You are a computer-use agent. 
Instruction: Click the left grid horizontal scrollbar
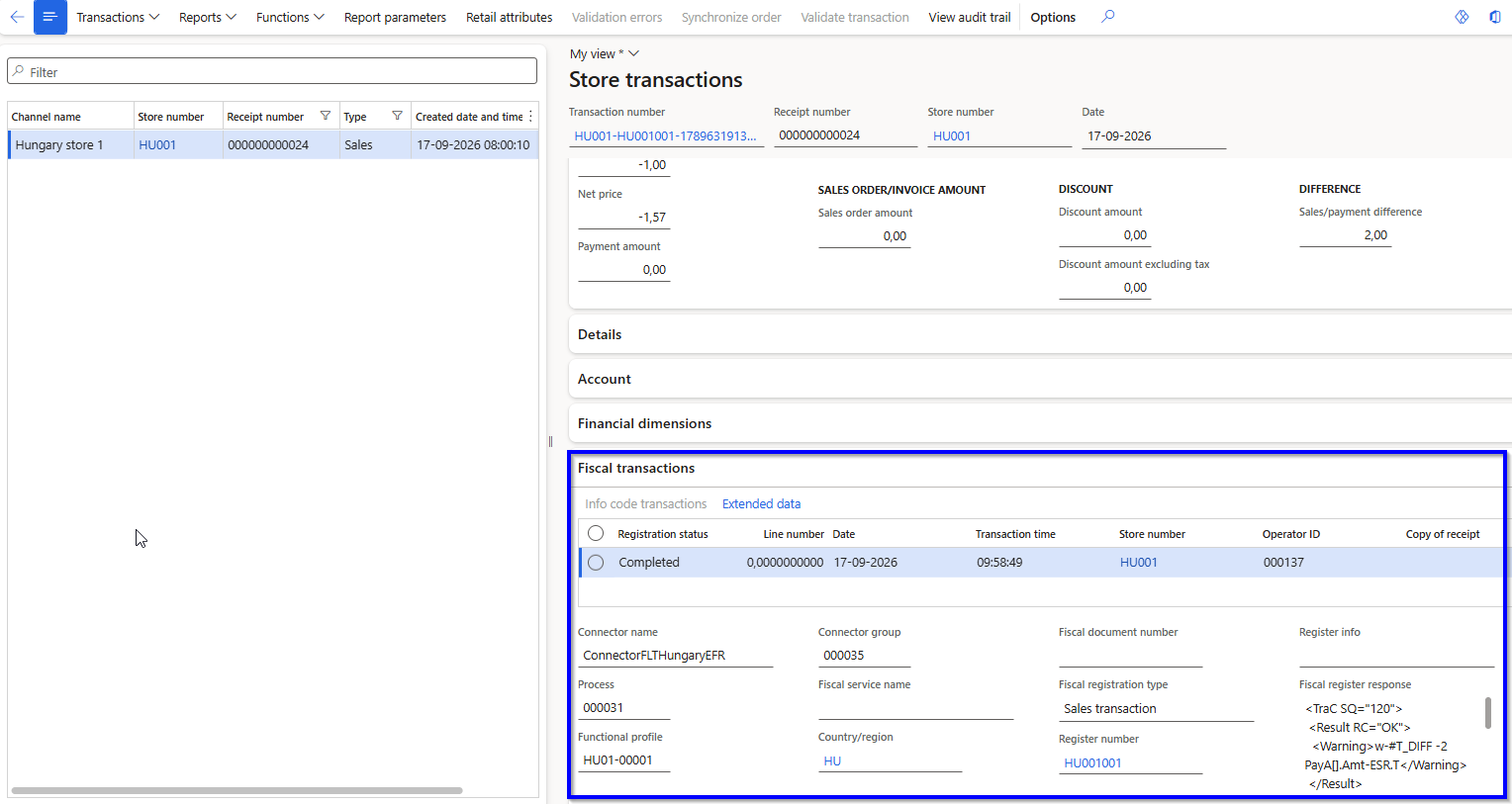tap(236, 790)
